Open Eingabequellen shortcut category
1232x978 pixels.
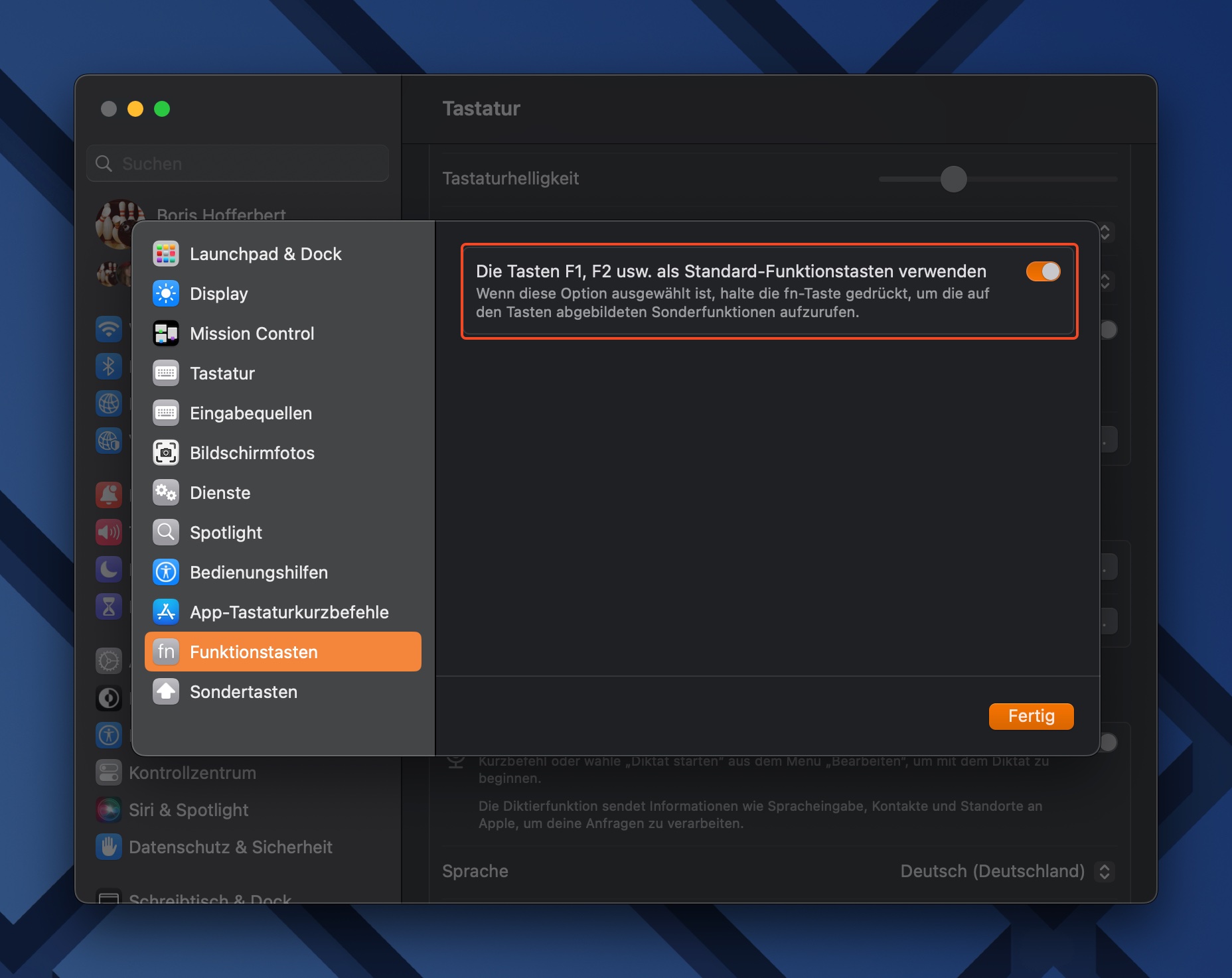tap(250, 413)
